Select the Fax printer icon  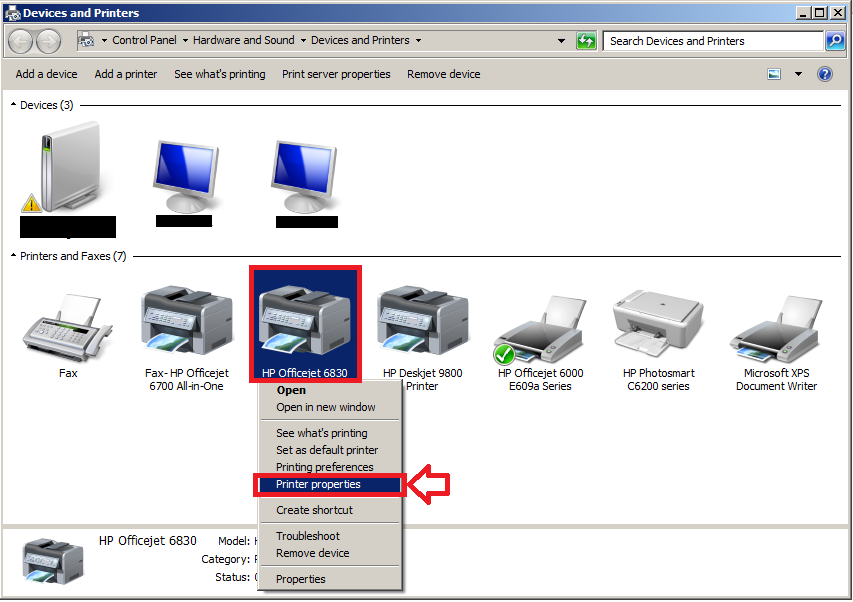click(67, 327)
